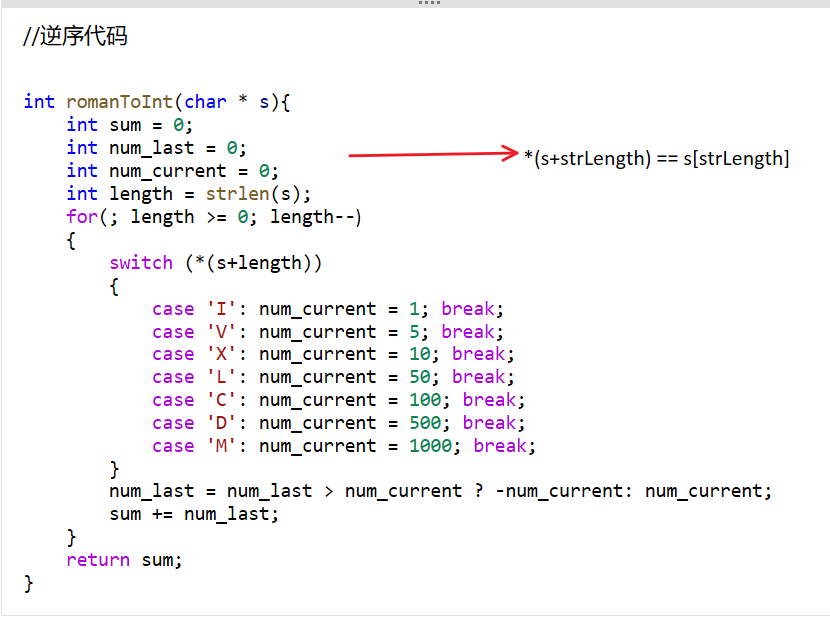Click the *(s+strLength) == s[strLength] annotation text
Screen dimensions: 830x618
point(656,158)
